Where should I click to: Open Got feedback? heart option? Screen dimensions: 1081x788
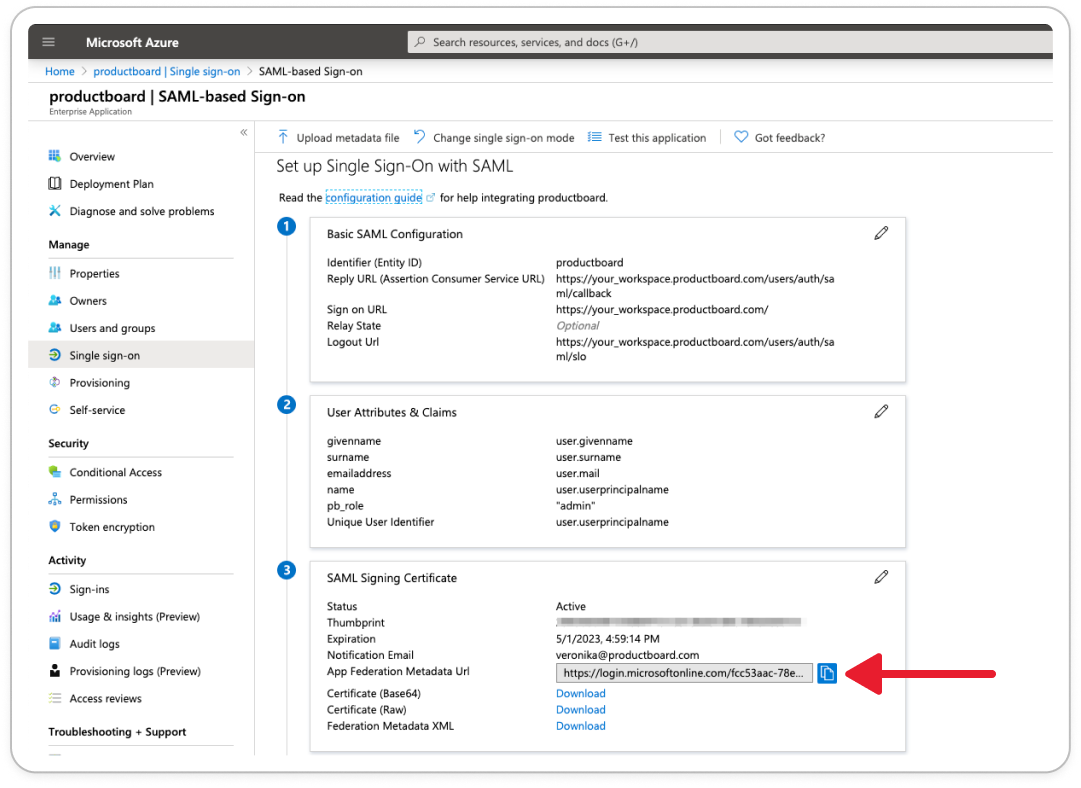click(779, 138)
